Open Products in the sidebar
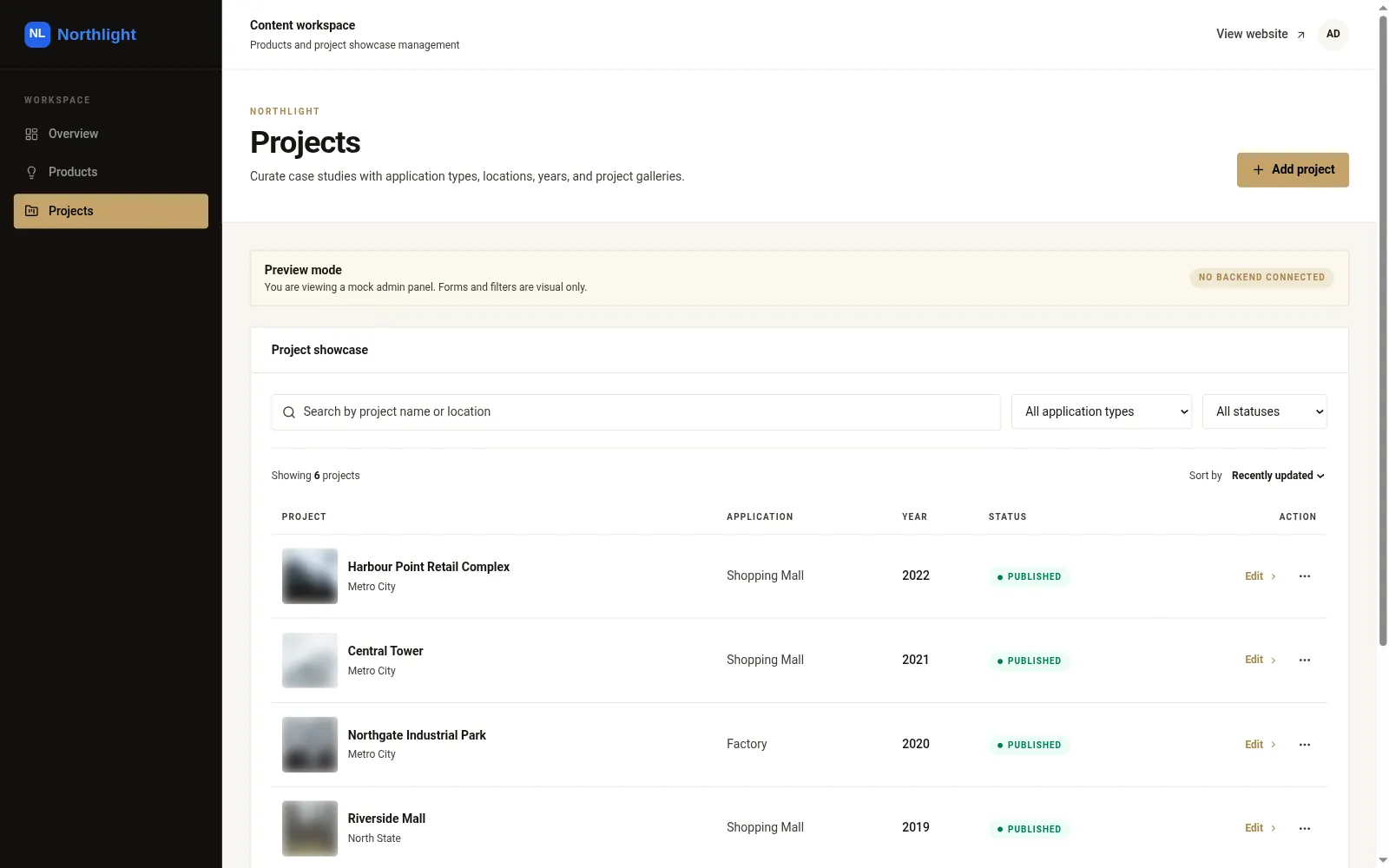 (x=111, y=172)
